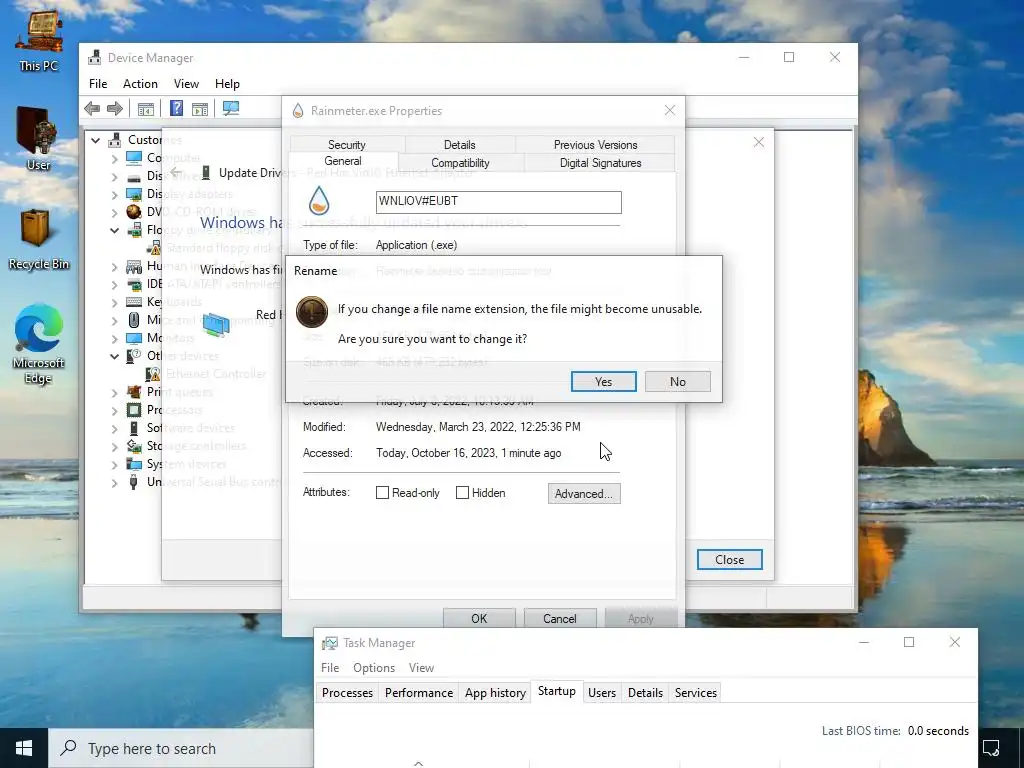Collapse the Other devices node
The image size is (1024, 768).
(115, 356)
